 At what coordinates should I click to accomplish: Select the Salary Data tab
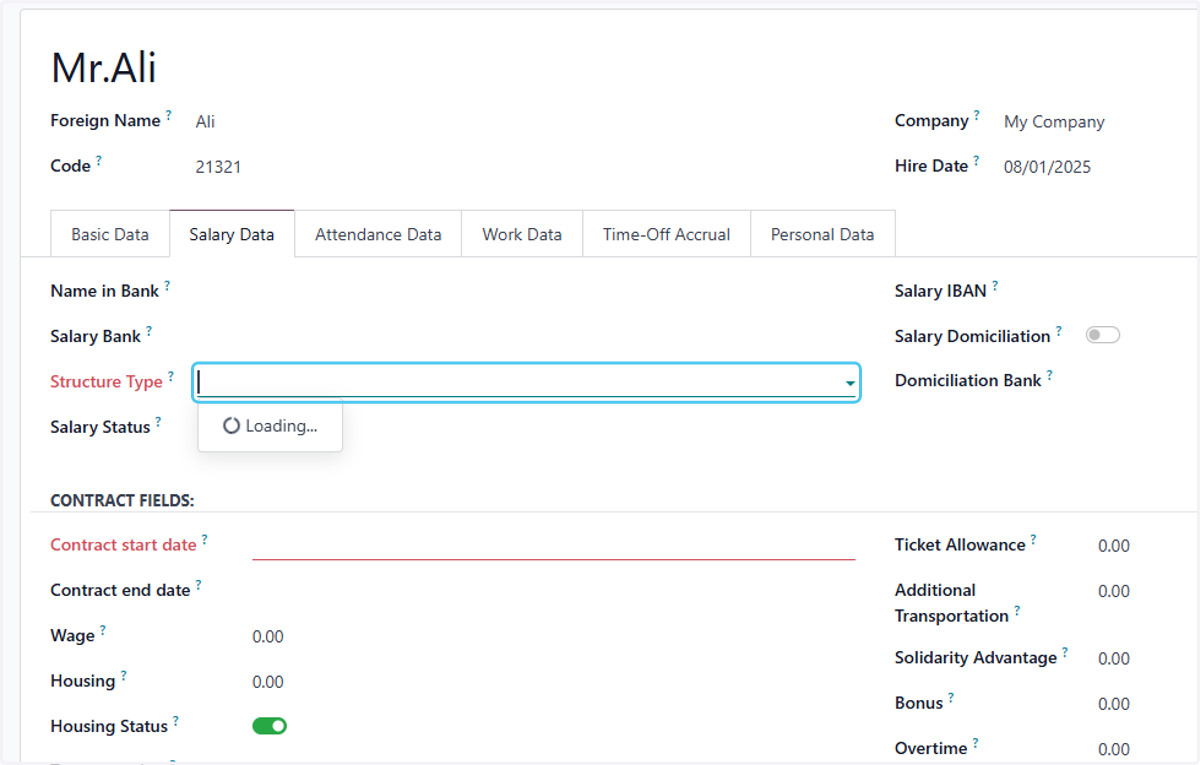tap(232, 235)
